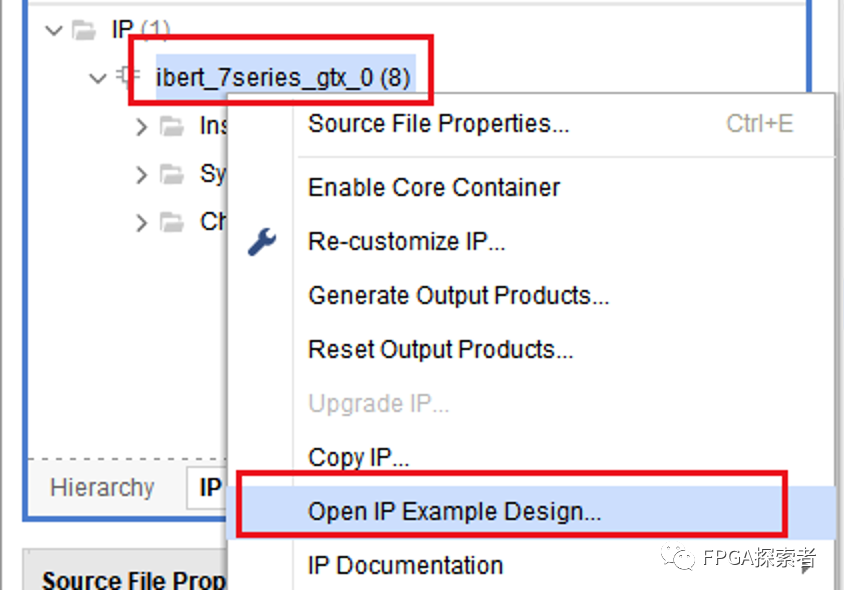Screen dimensions: 844x595
Task: Open IP Example Design entry
Action: point(454,511)
